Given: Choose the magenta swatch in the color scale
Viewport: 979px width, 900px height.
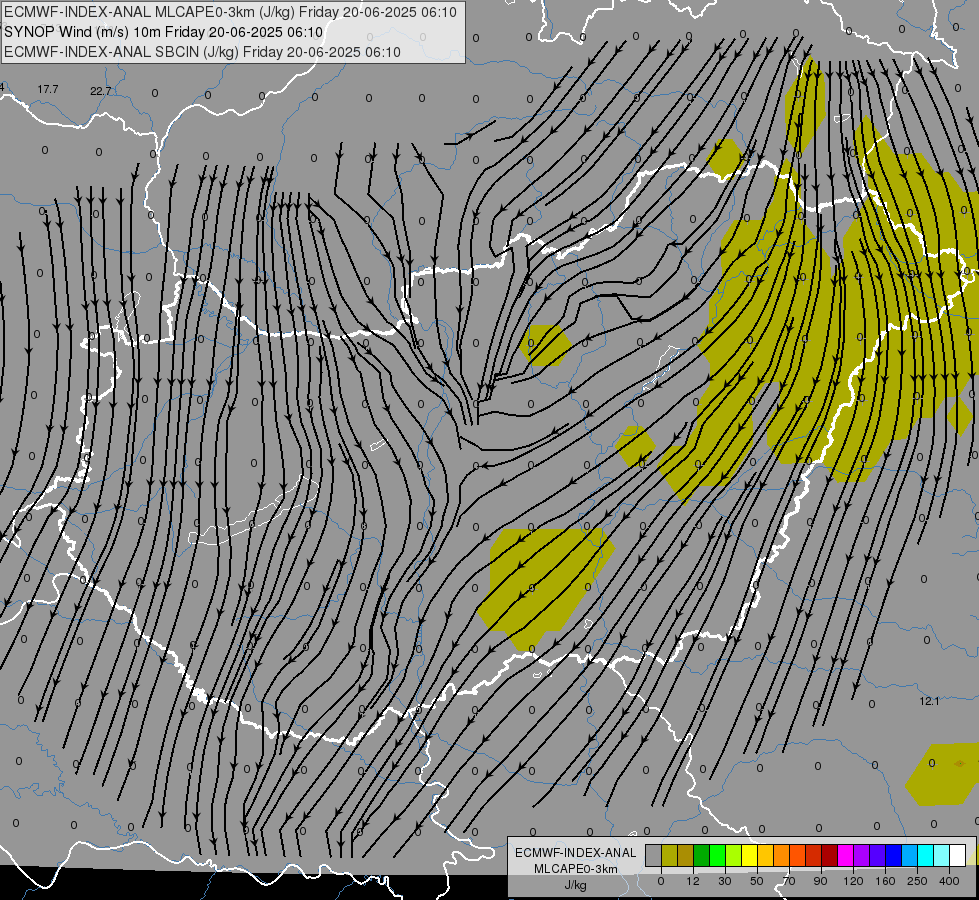Looking at the screenshot, I should tap(845, 855).
